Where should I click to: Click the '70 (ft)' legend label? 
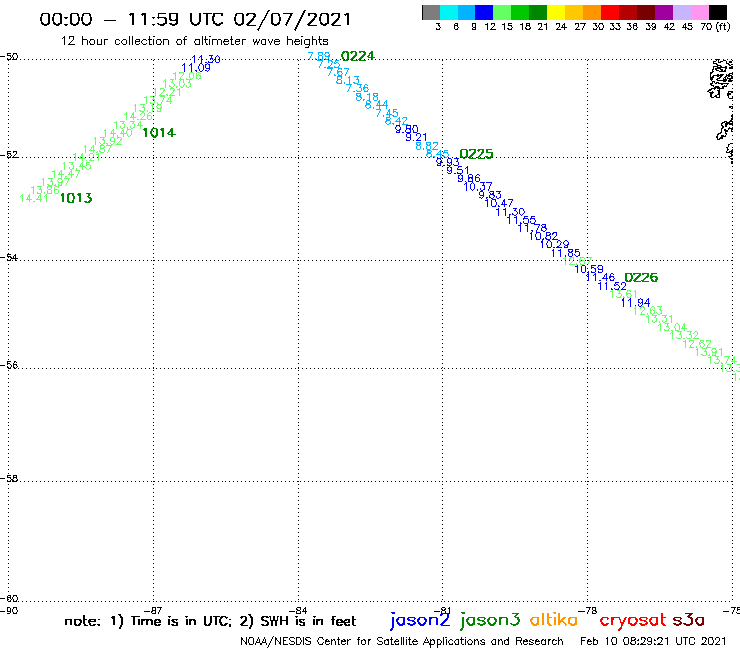[x=715, y=26]
